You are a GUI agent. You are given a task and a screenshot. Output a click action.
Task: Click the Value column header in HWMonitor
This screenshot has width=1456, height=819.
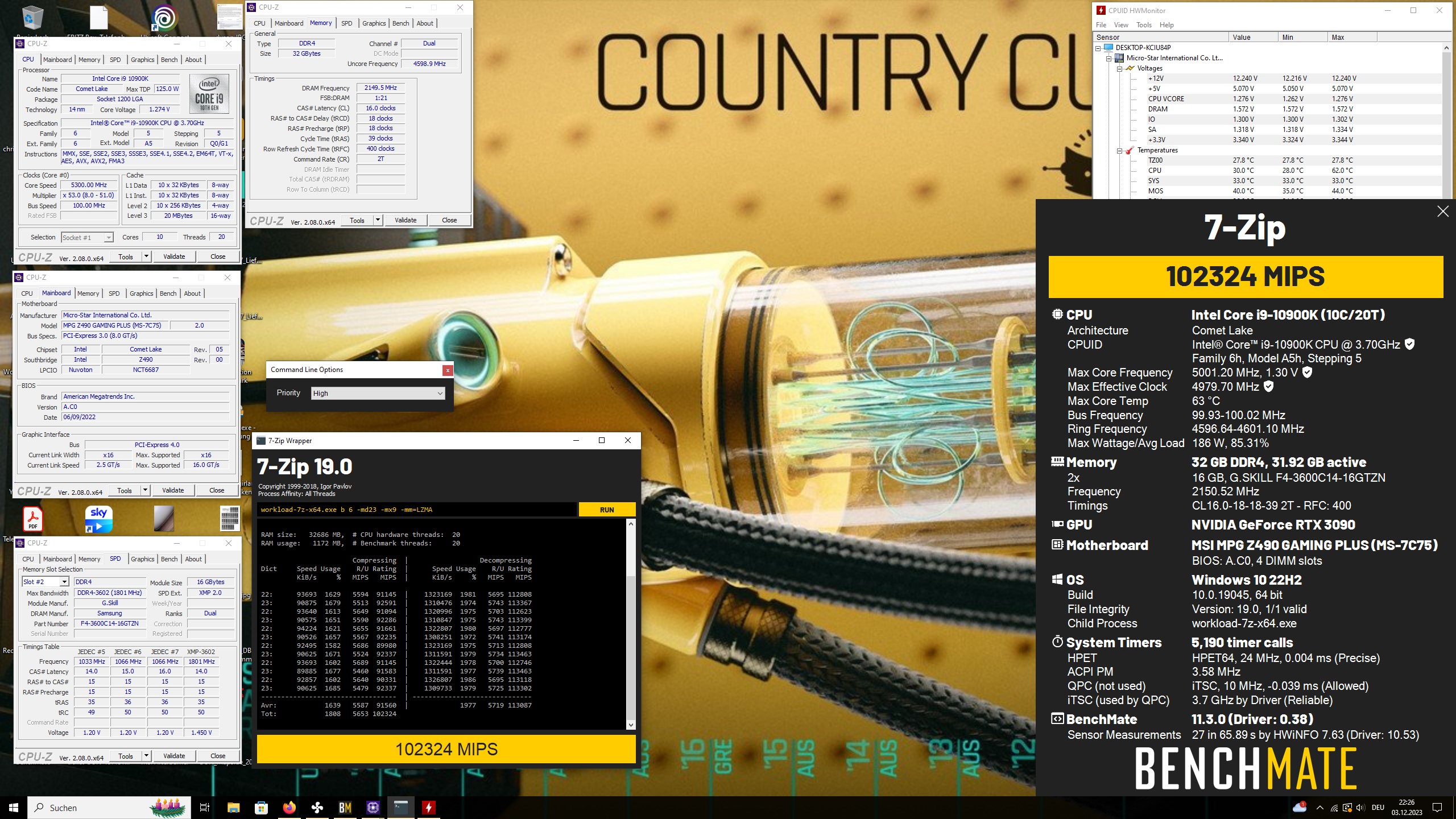pyautogui.click(x=1252, y=38)
